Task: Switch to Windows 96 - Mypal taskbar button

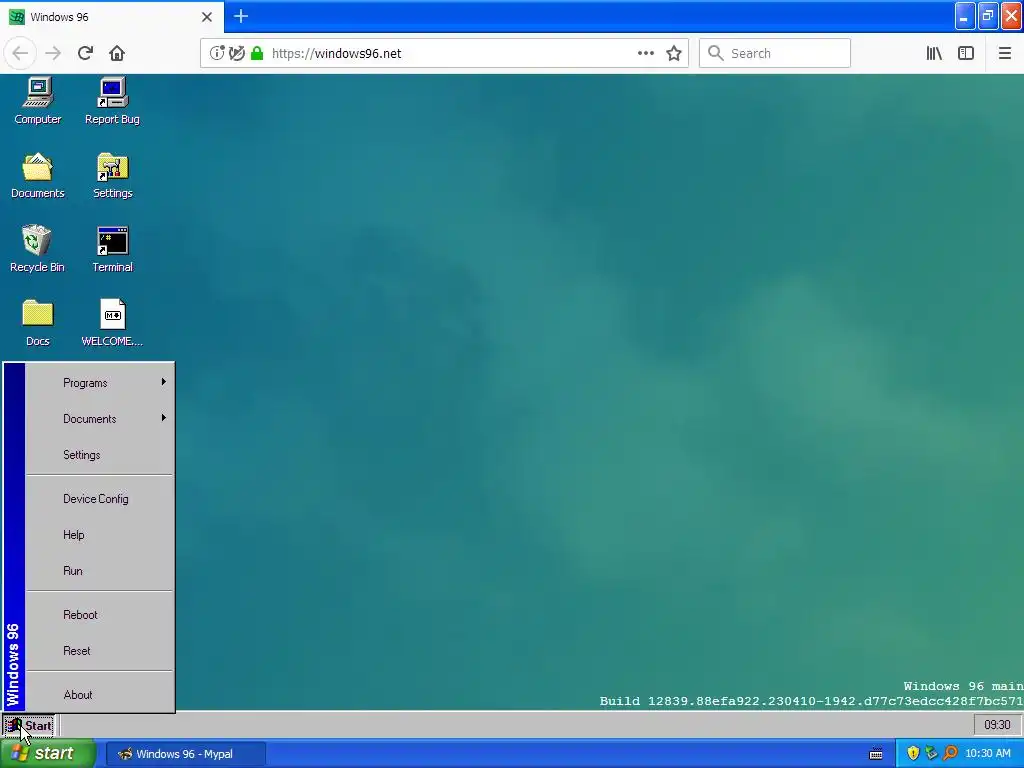Action: click(x=185, y=754)
